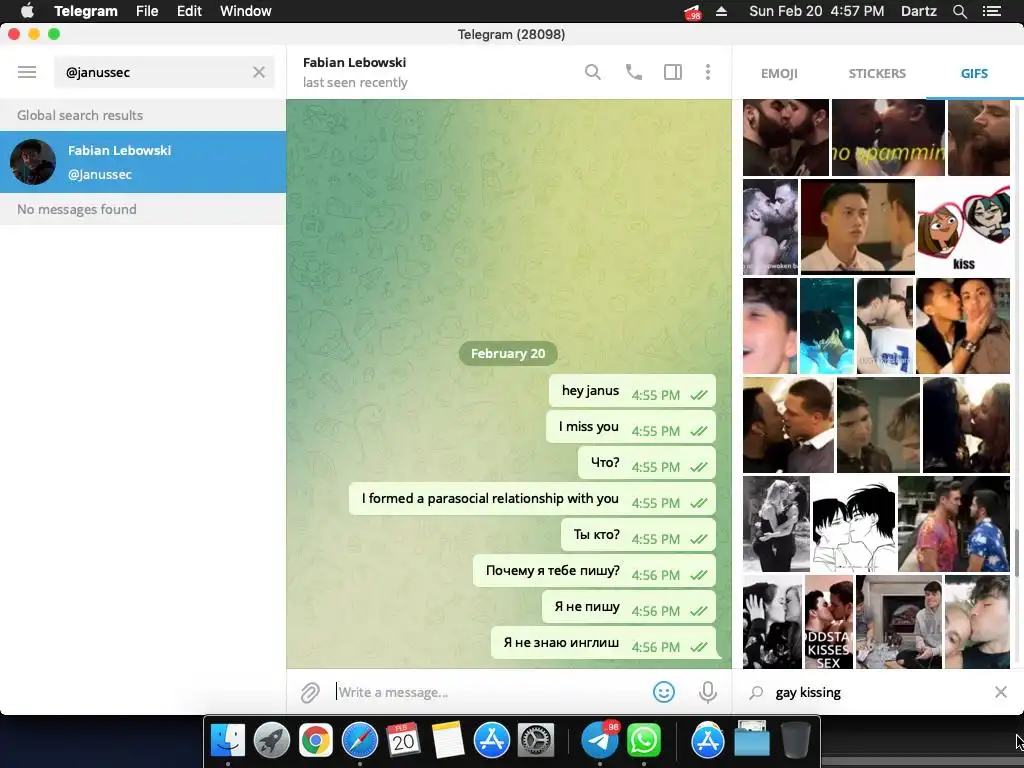Click the 'Я не знаю инглиш' message
Image resolution: width=1024 pixels, height=768 pixels.
point(603,642)
